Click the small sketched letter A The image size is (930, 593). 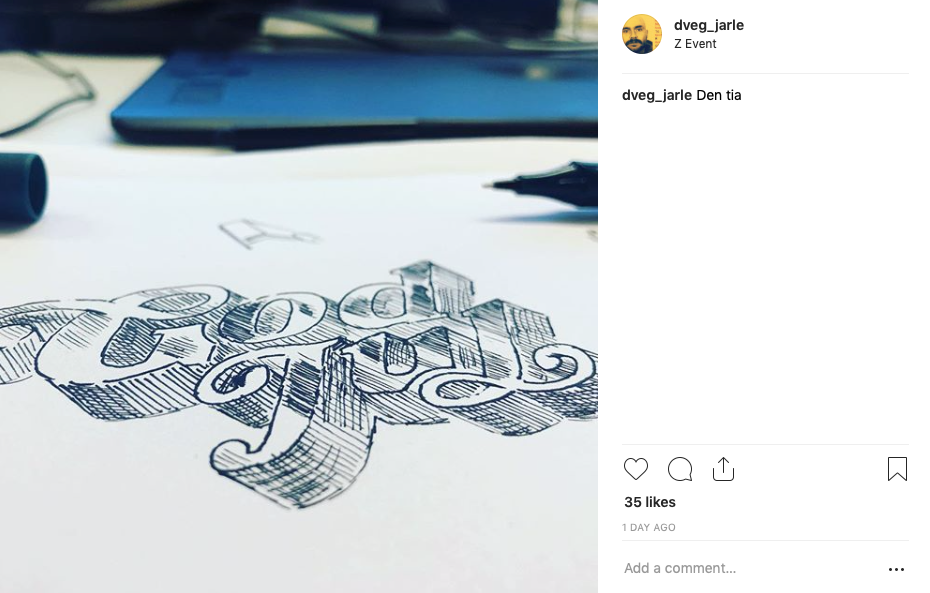268,232
